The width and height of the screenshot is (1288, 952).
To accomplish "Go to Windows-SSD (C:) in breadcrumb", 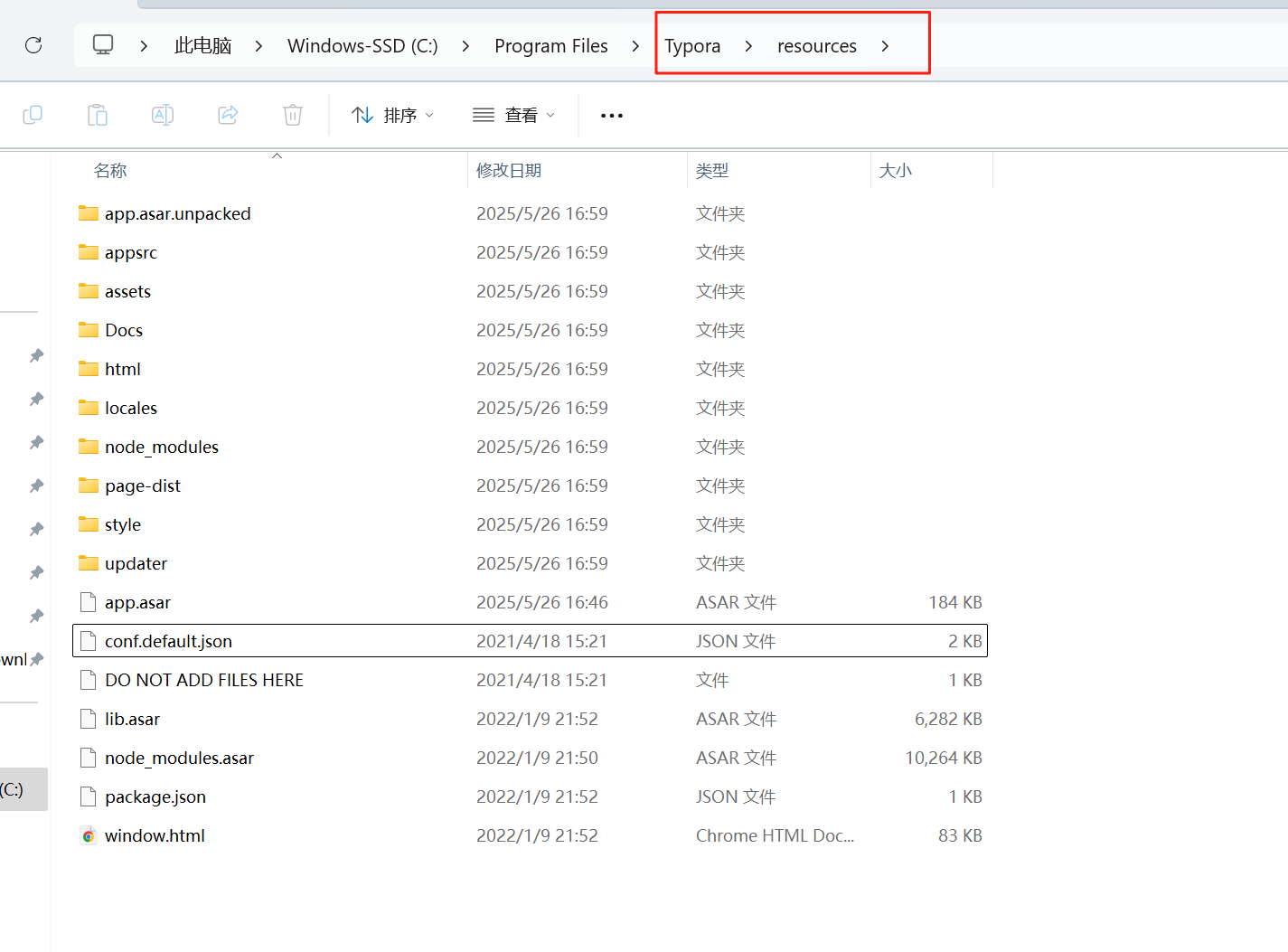I will click(362, 46).
